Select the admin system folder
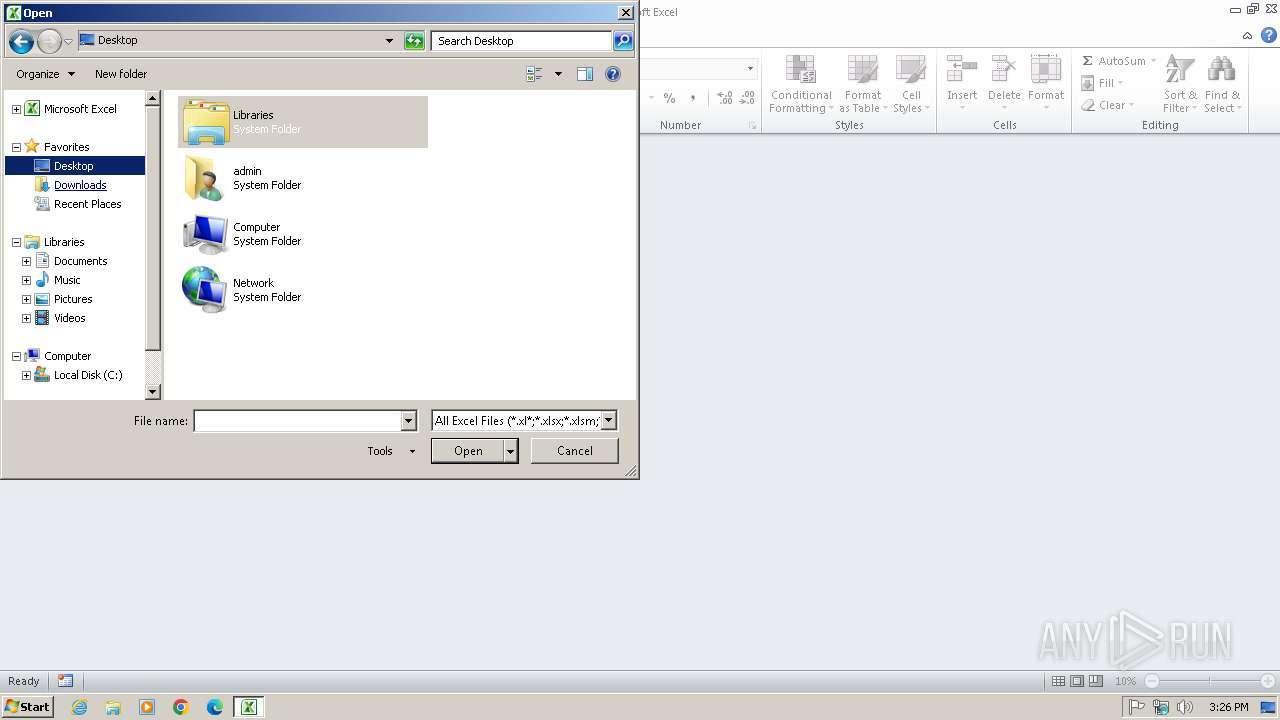The image size is (1280, 720). (302, 178)
